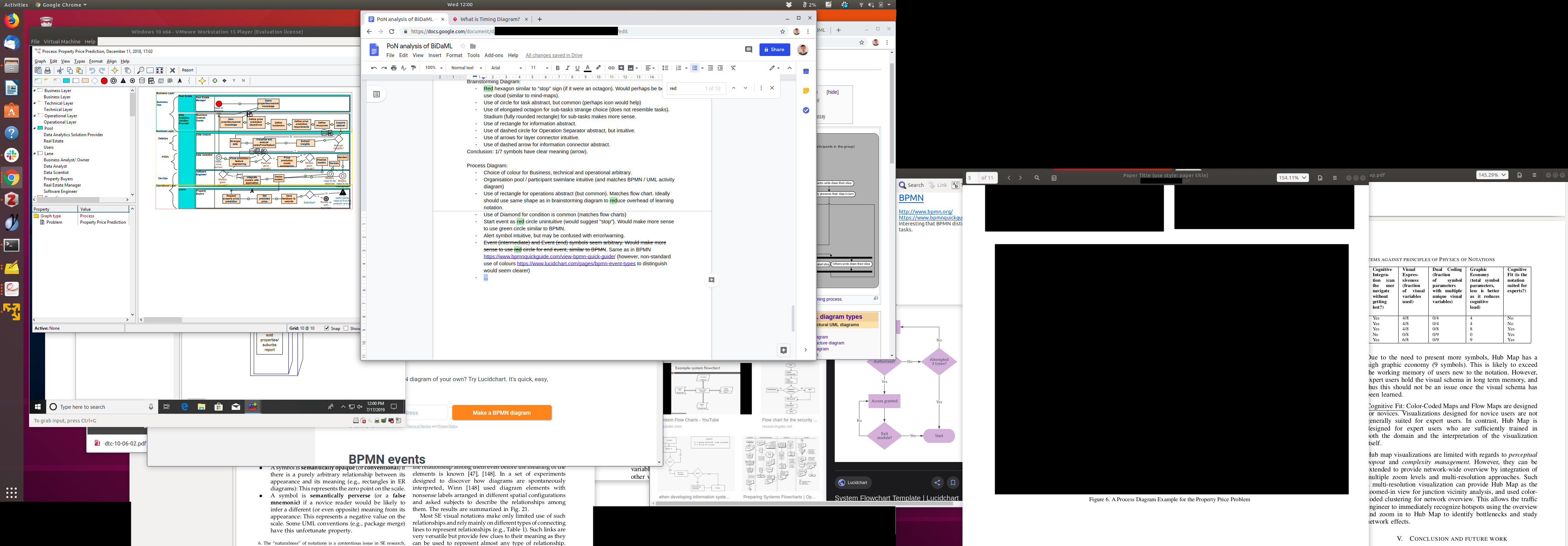Collapse the Pool tree node
This screenshot has width=1568, height=546.
point(35,128)
